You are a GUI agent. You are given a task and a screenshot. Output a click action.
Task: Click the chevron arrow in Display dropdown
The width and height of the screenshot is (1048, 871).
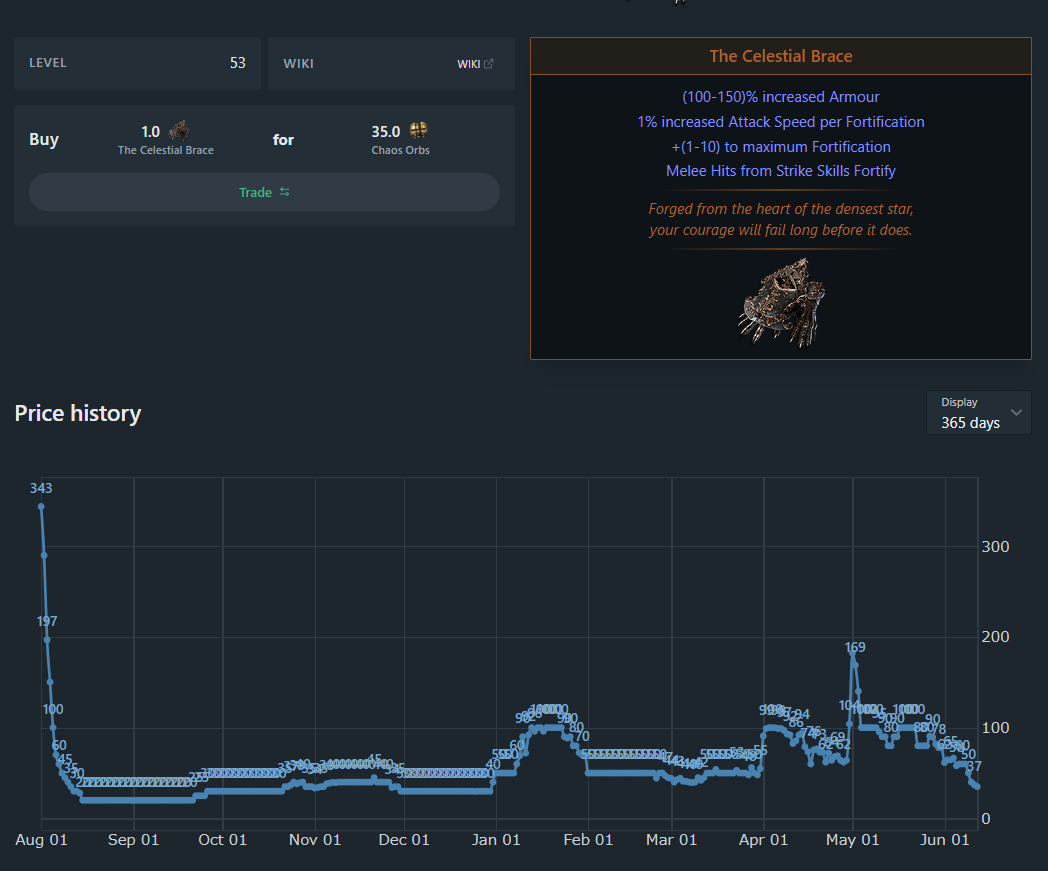[x=1017, y=412]
